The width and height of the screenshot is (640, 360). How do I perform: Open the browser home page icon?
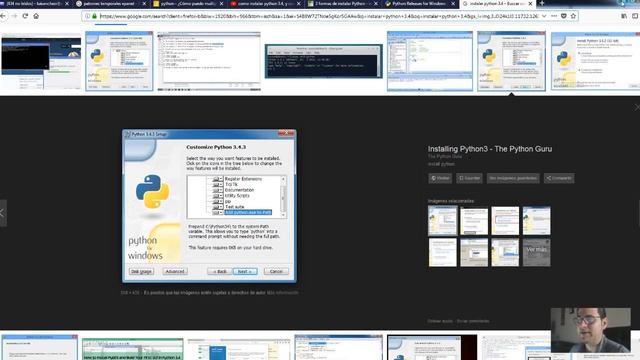click(36, 16)
